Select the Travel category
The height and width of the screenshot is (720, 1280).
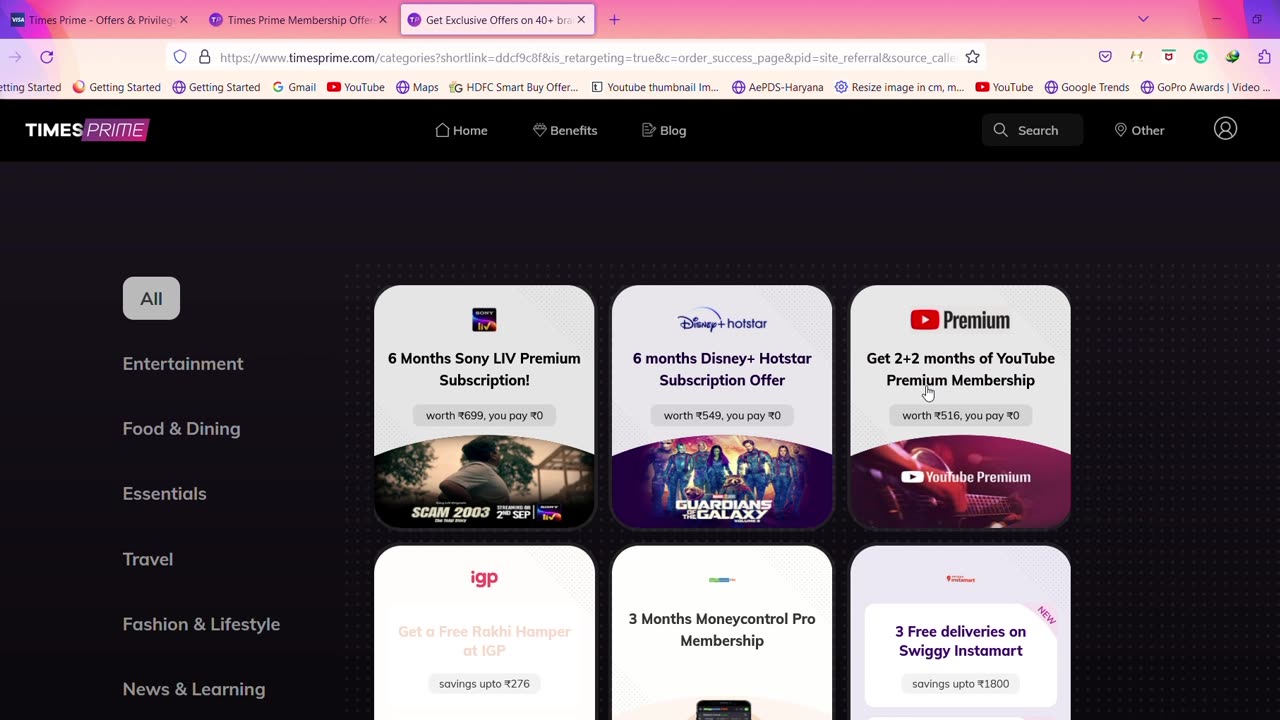tap(148, 559)
